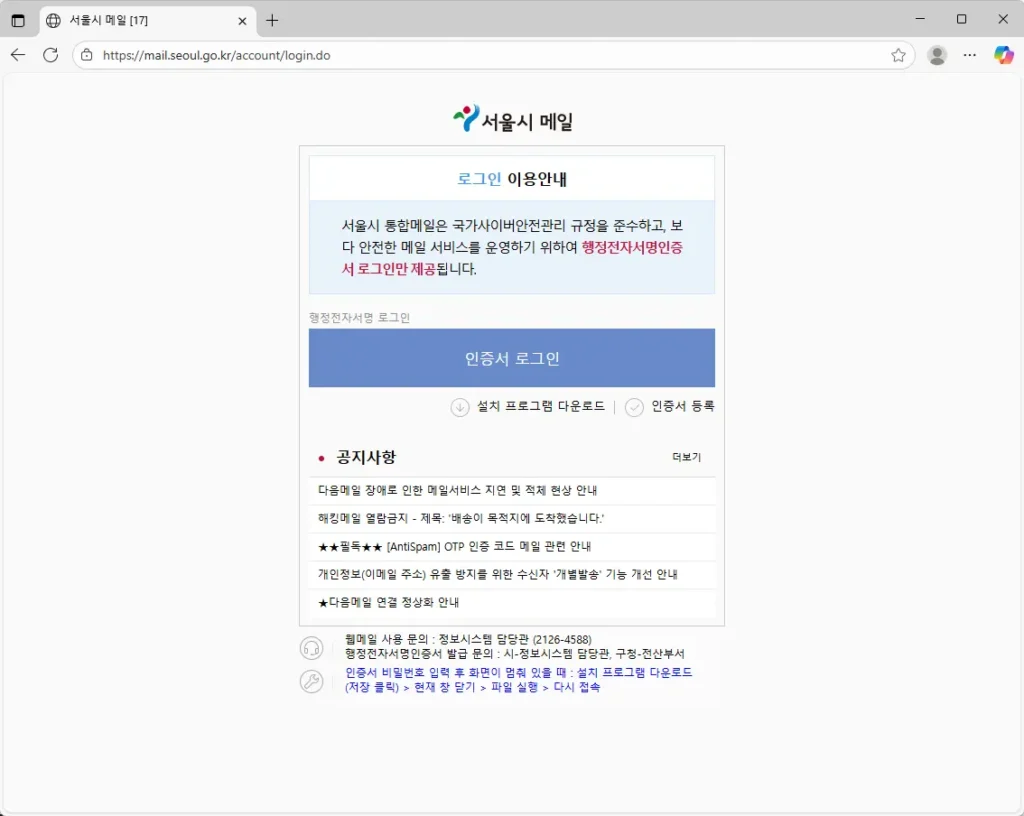Click the browser back arrow button
The width and height of the screenshot is (1024, 816).
pyautogui.click(x=18, y=55)
